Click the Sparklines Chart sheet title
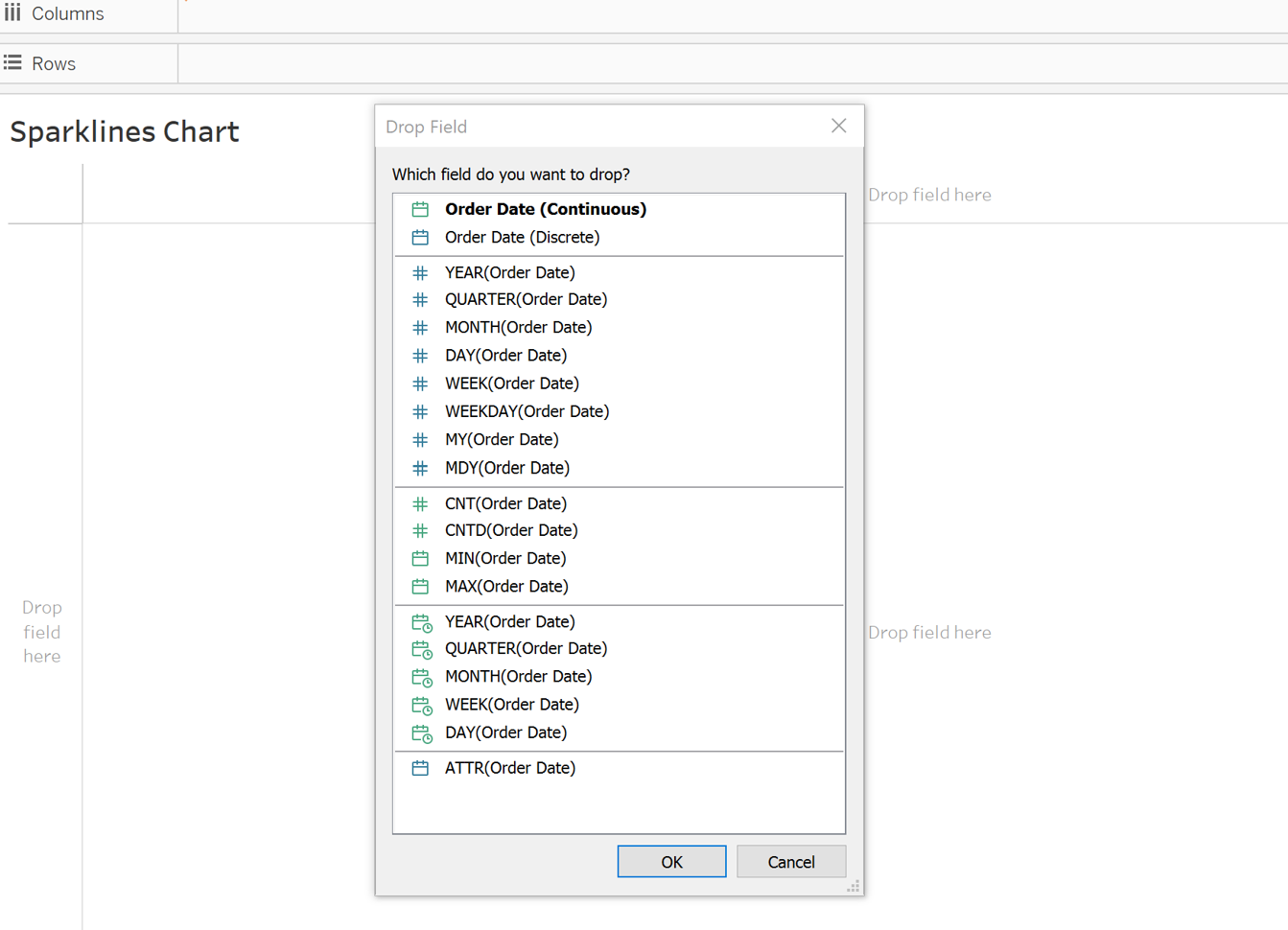This screenshot has height=930, width=1288. pyautogui.click(x=125, y=131)
